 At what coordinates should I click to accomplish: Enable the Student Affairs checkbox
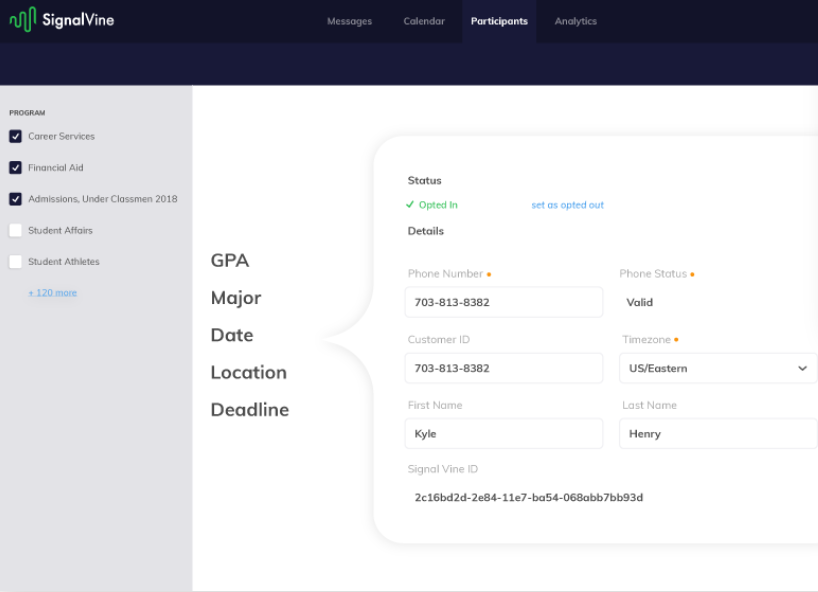point(14,230)
